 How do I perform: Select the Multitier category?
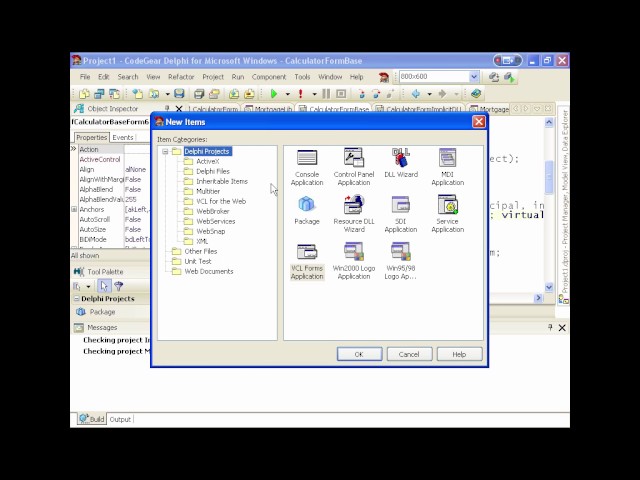pos(208,191)
